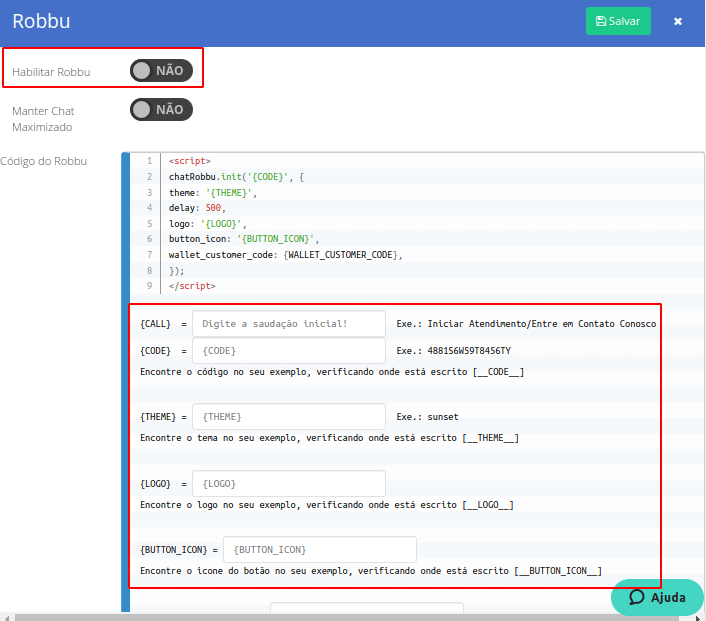This screenshot has height=621, width=706.
Task: Click the "Exe.: sunset" example text
Action: pos(427,417)
